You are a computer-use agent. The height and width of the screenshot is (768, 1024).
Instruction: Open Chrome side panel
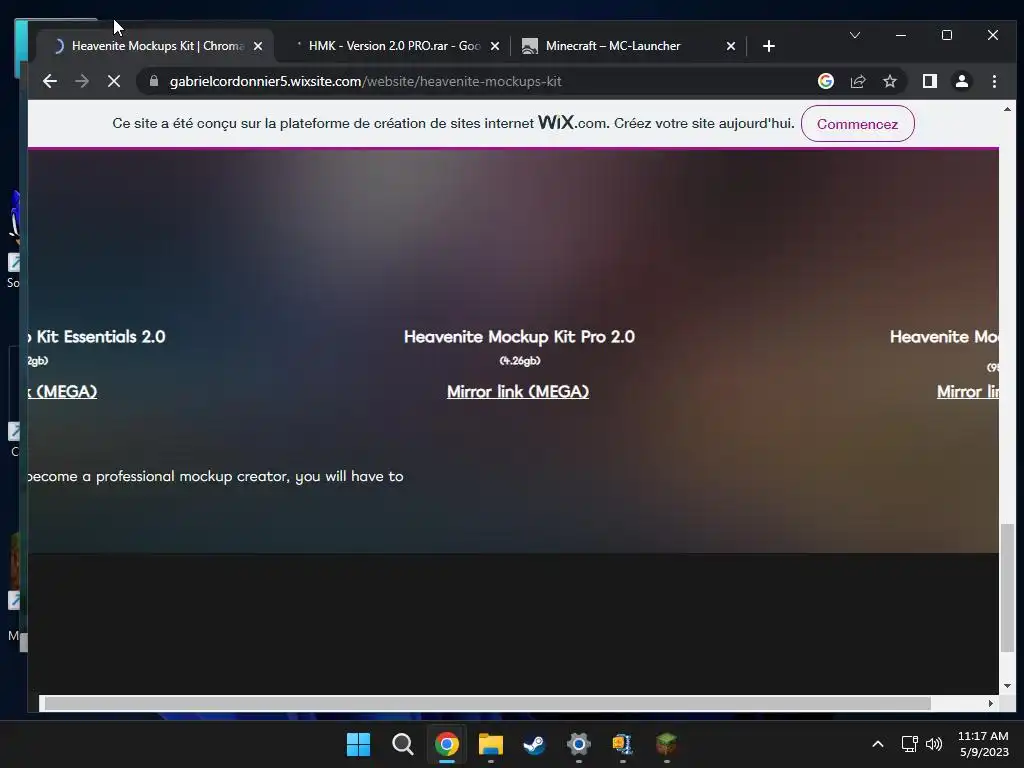[930, 81]
